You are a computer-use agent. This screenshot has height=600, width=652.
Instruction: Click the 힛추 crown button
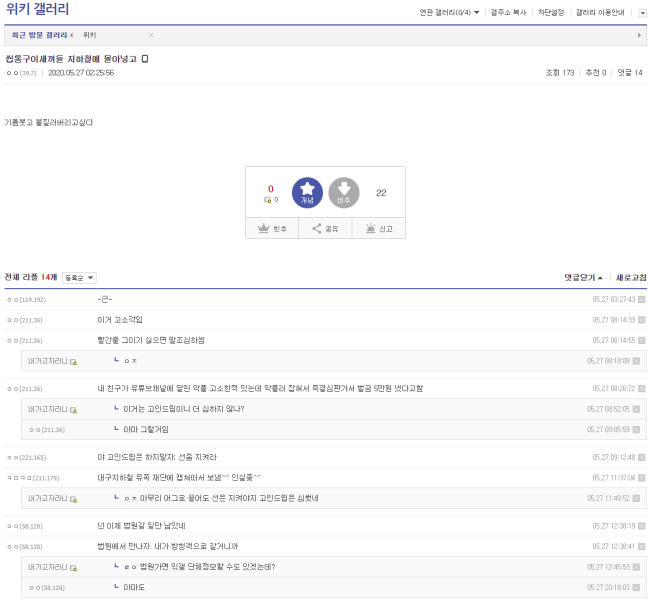272,228
